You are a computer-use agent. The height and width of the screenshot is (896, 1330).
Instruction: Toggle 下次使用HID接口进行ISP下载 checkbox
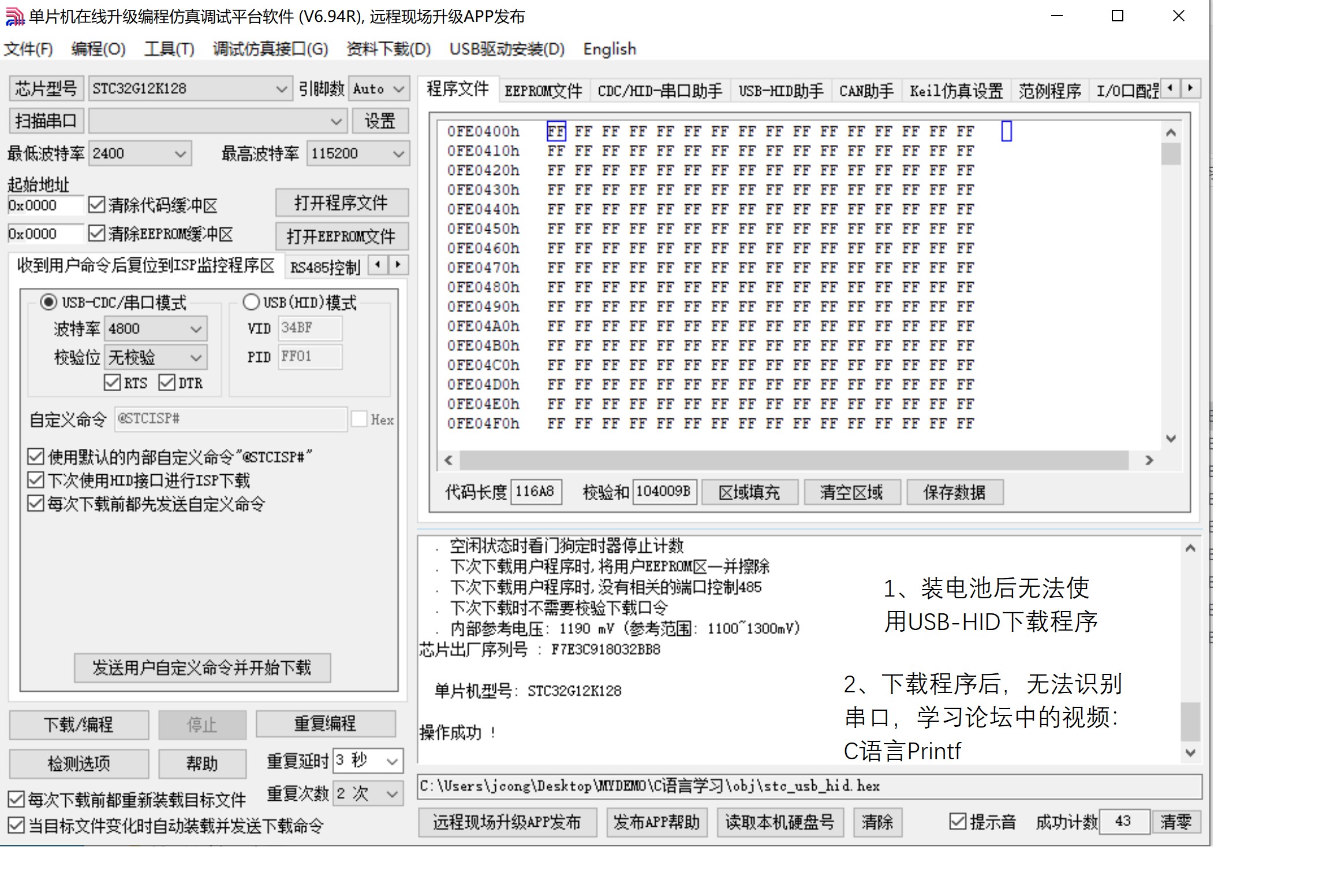pyautogui.click(x=36, y=480)
